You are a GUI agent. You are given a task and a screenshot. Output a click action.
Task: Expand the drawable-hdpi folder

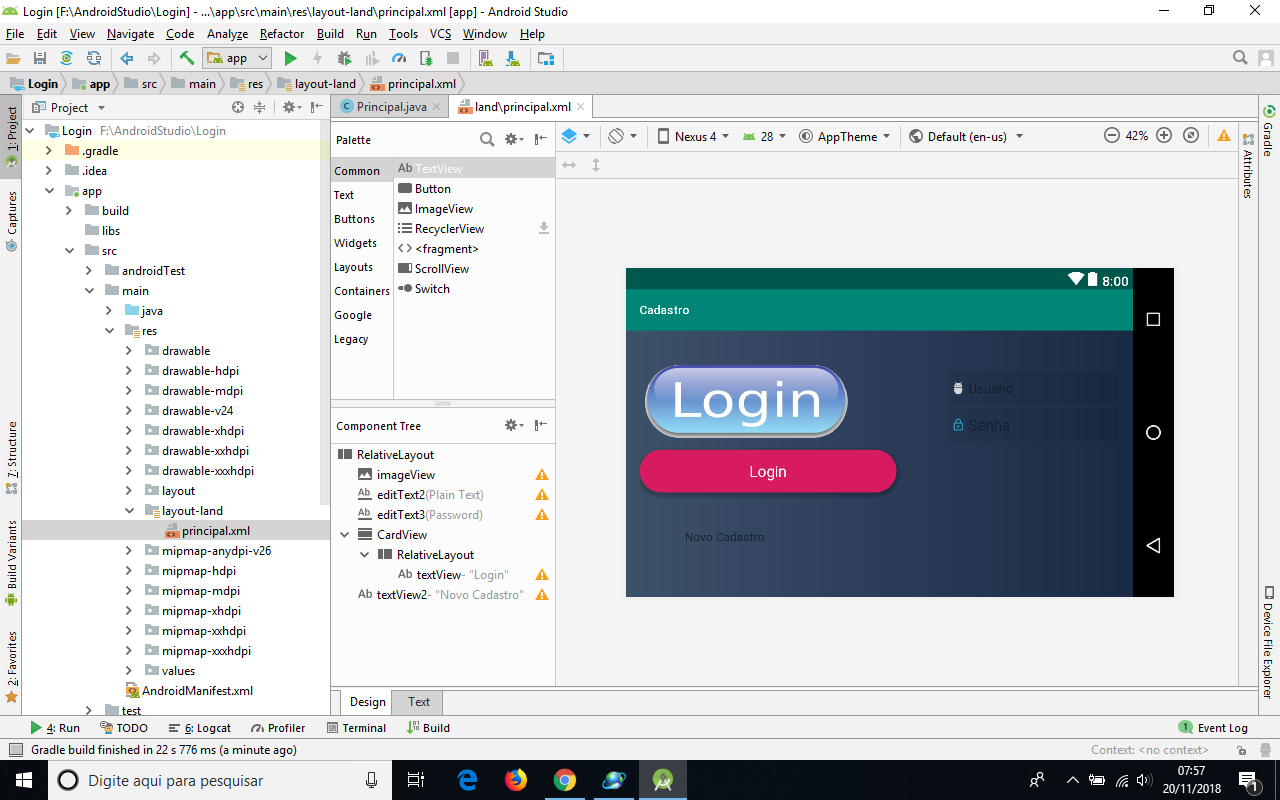pos(129,371)
